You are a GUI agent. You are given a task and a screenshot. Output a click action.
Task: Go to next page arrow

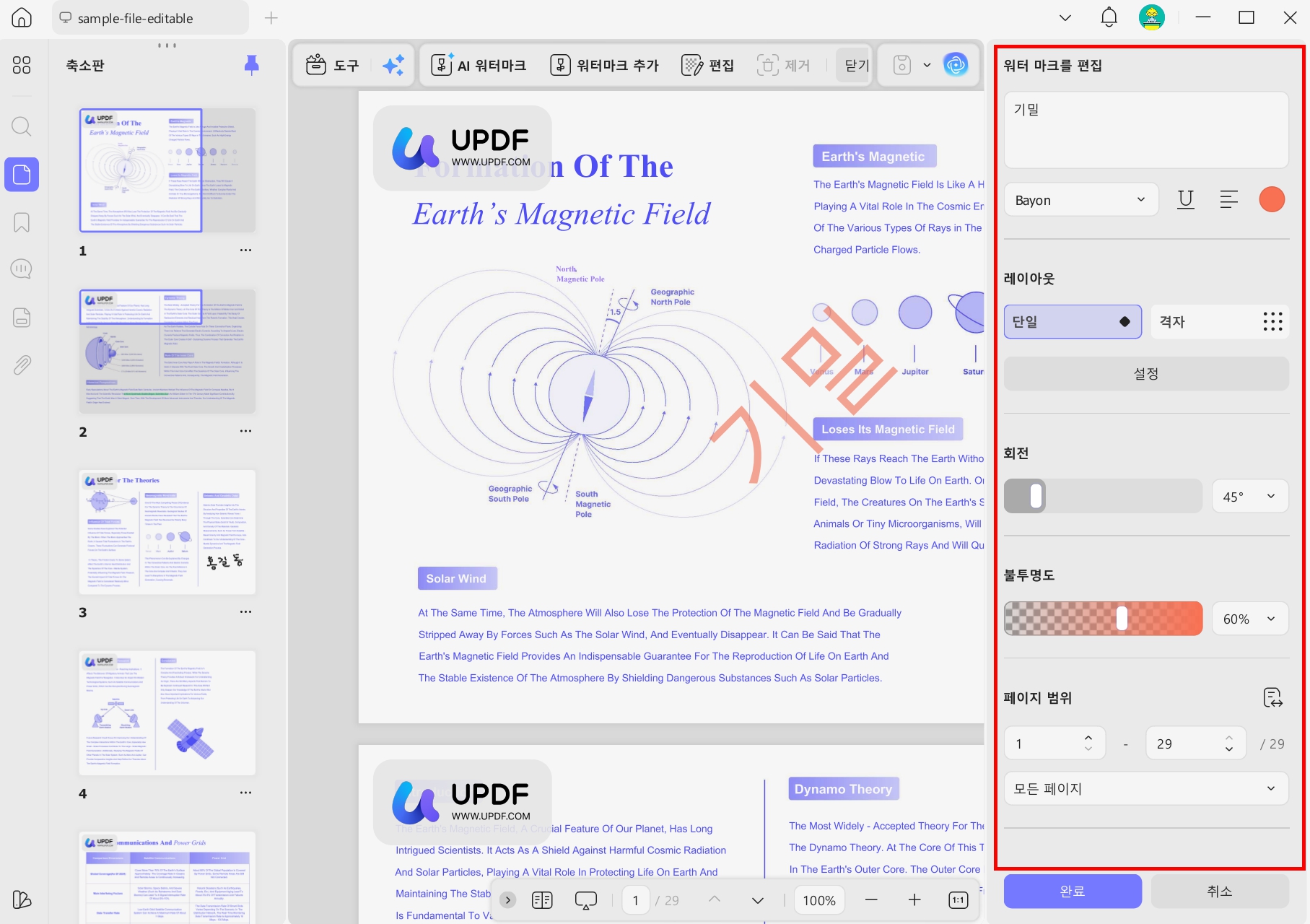758,900
